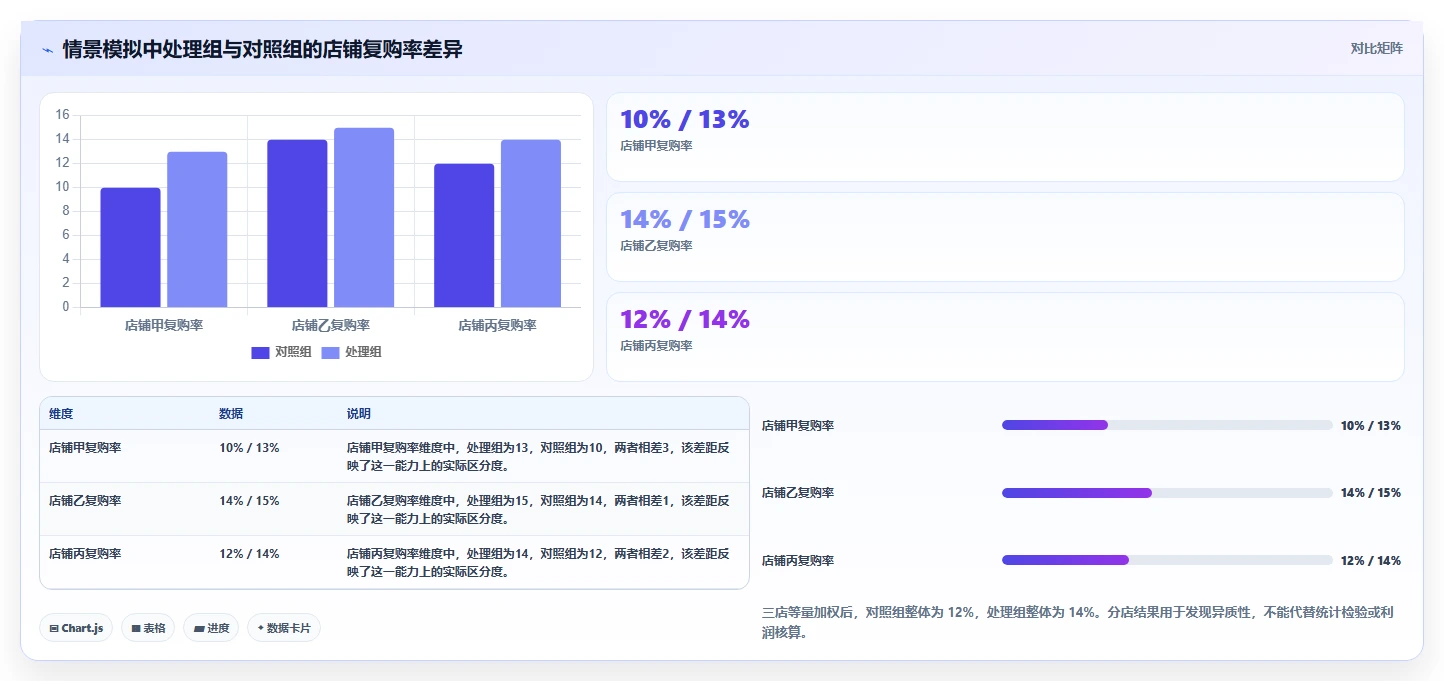Viewport: 1444px width, 681px height.
Task: Select the 进度 chip
Action: click(x=211, y=628)
